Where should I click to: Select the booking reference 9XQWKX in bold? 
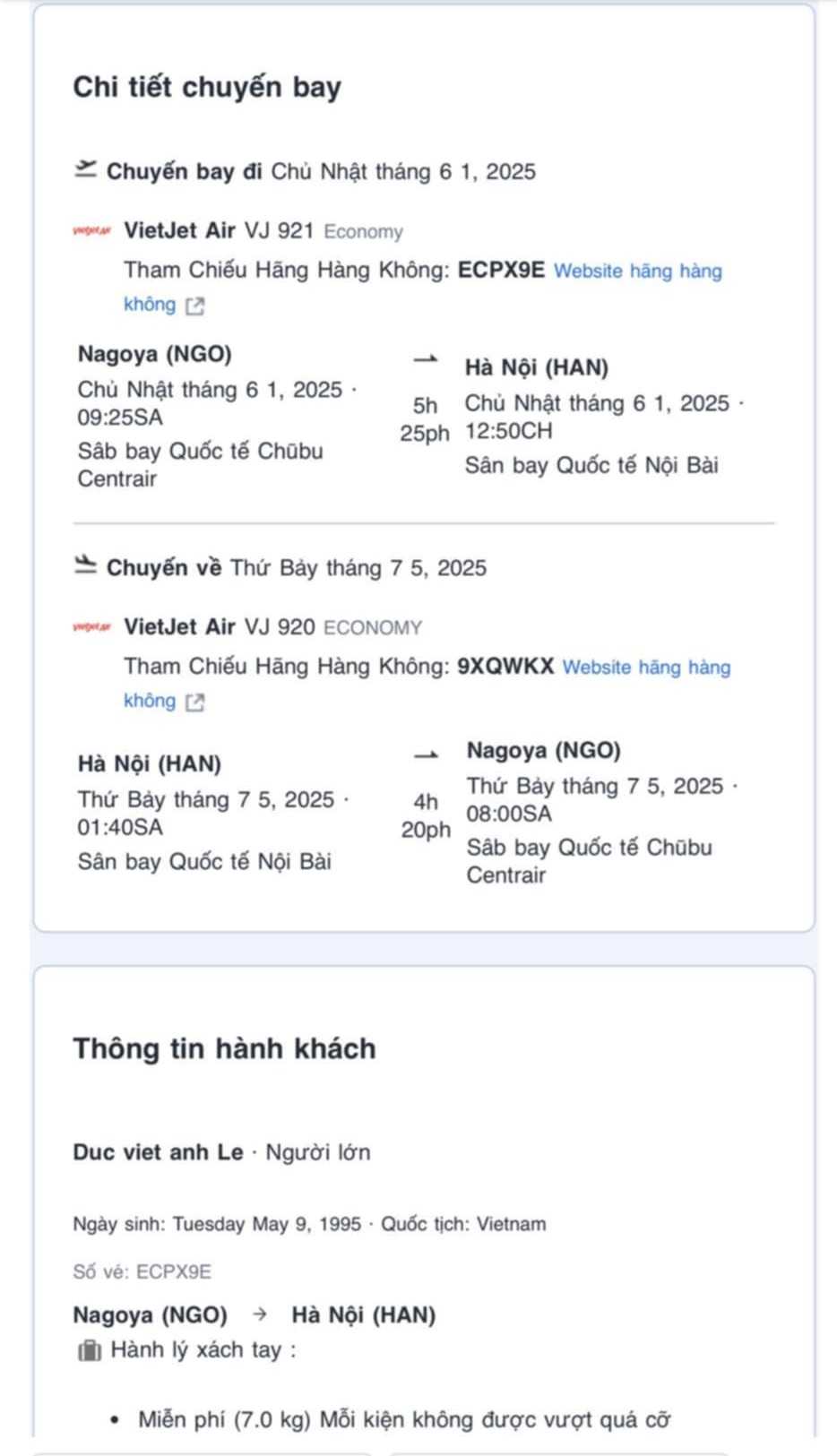coord(505,667)
